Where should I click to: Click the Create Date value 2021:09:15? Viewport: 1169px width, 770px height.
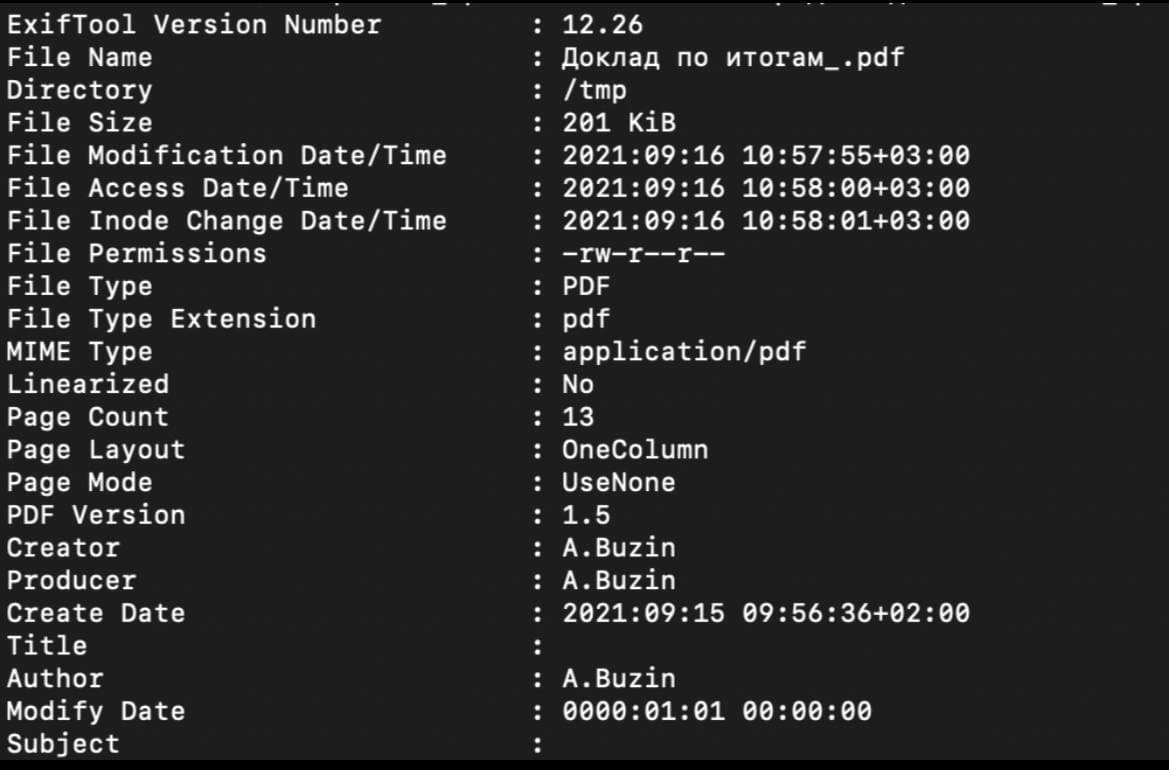pyautogui.click(x=643, y=613)
